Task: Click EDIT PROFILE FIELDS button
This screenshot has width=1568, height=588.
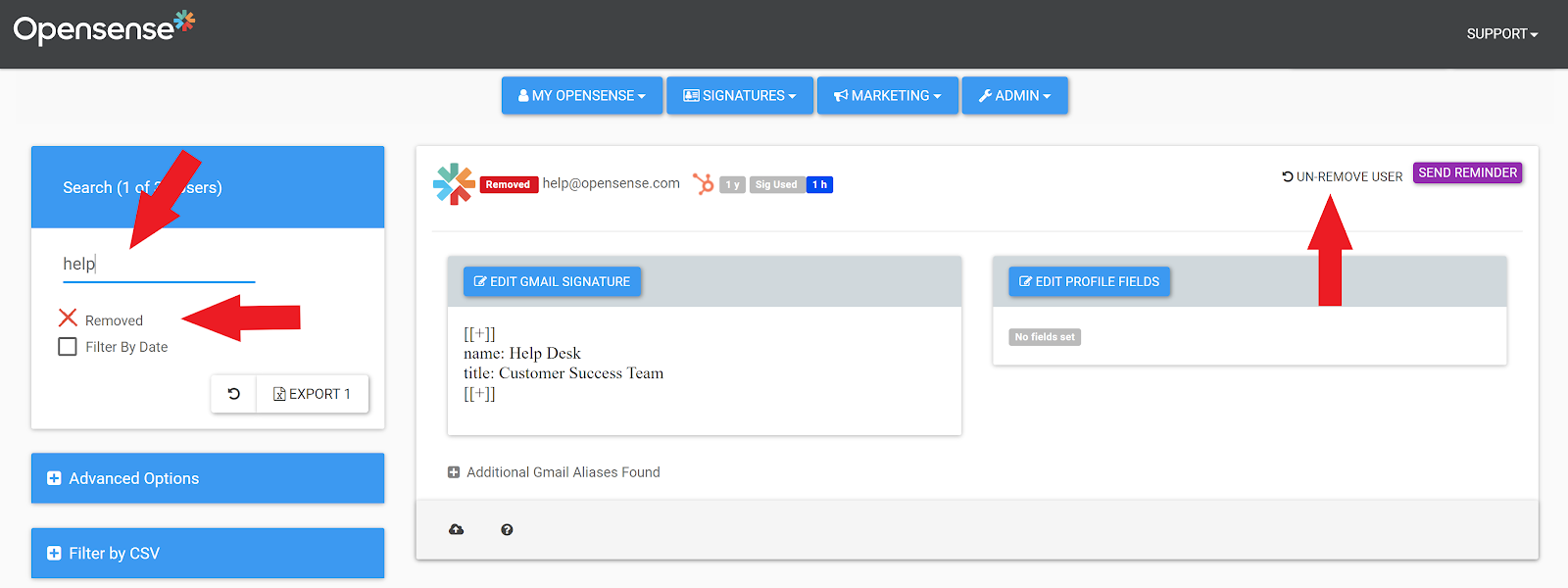Action: pyautogui.click(x=1090, y=281)
